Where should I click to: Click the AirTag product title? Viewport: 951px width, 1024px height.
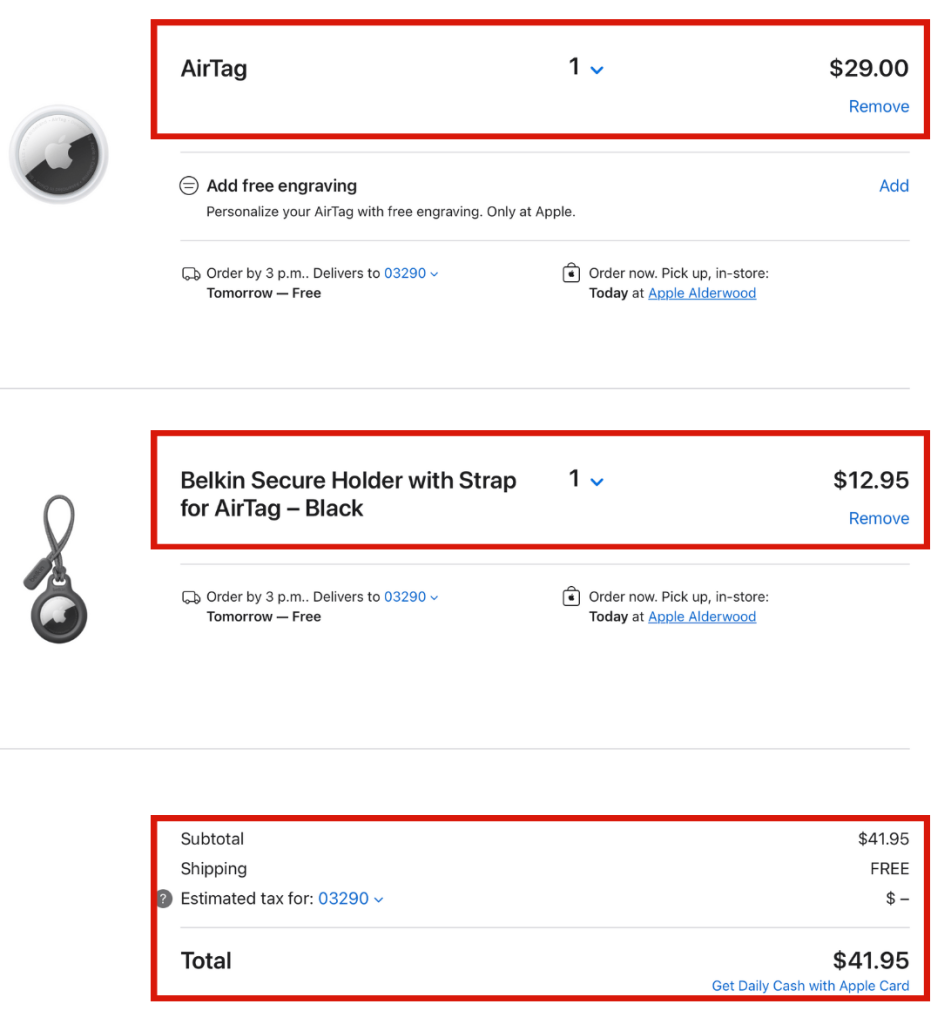[x=214, y=69]
